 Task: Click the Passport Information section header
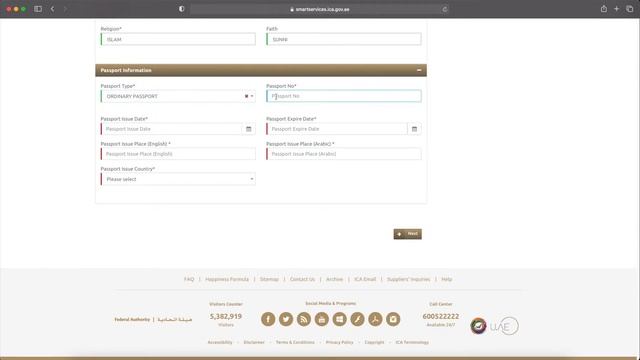(261, 70)
